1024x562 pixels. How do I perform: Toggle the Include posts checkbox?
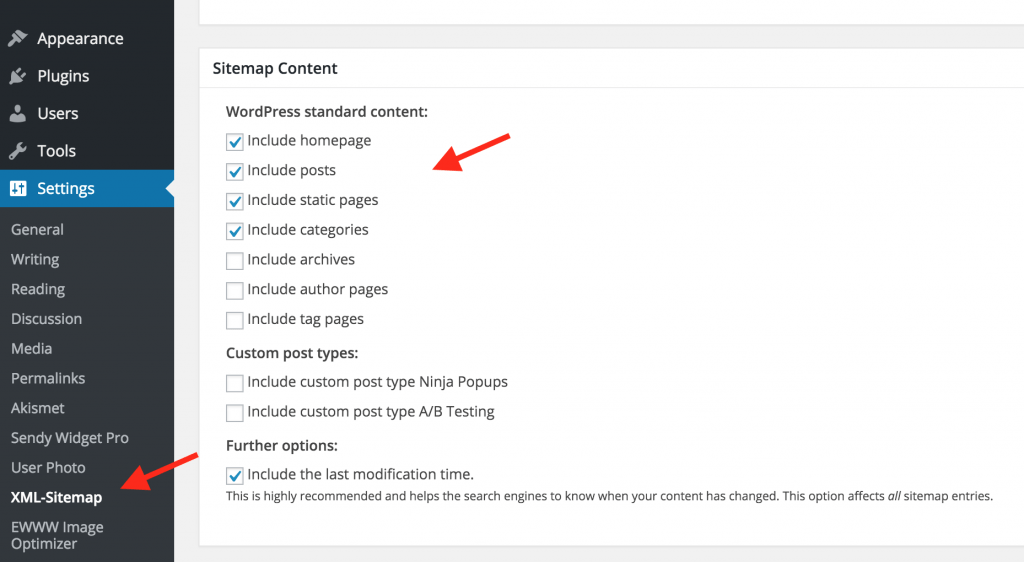(x=235, y=171)
